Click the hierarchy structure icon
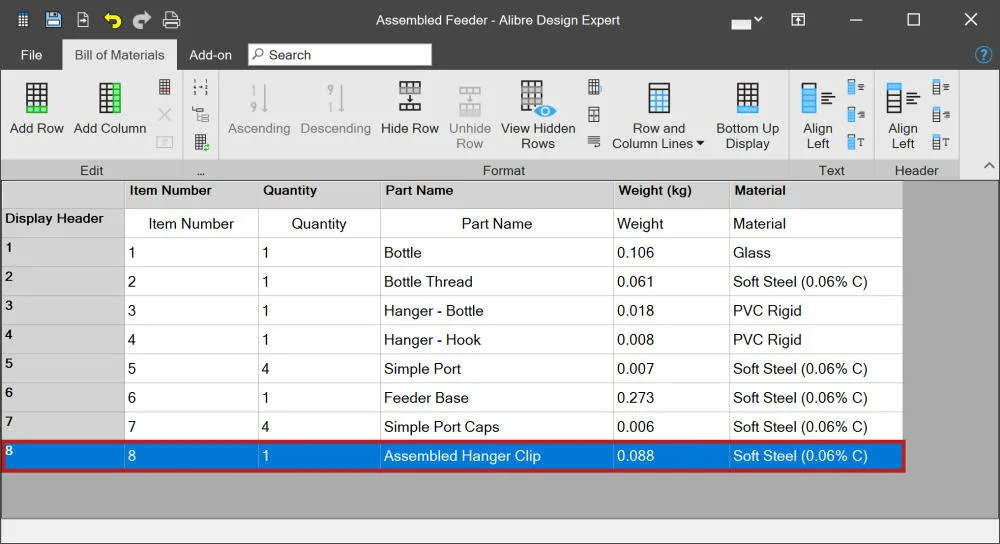This screenshot has height=544, width=1000. point(201,115)
